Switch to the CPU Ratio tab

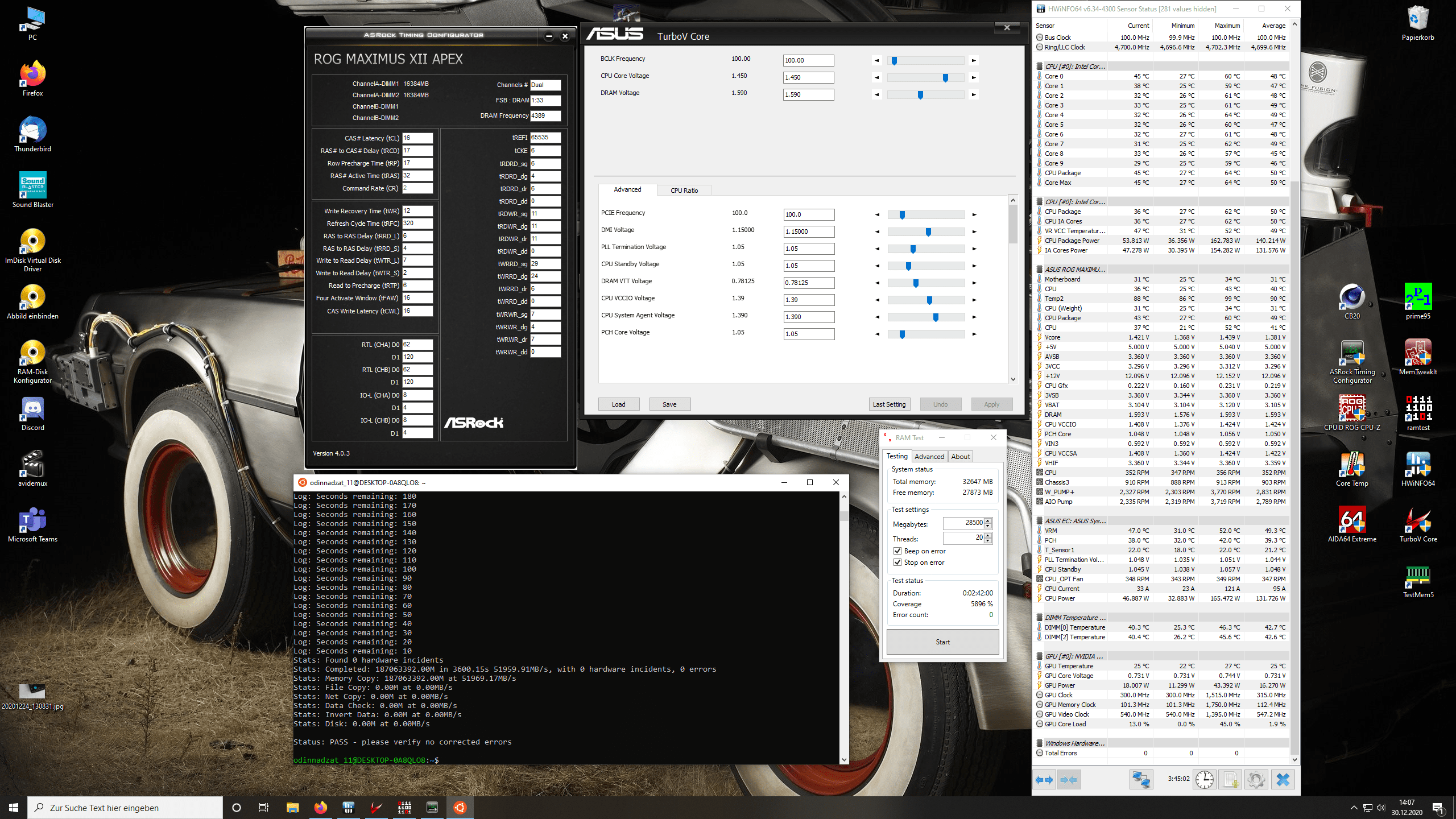[684, 191]
